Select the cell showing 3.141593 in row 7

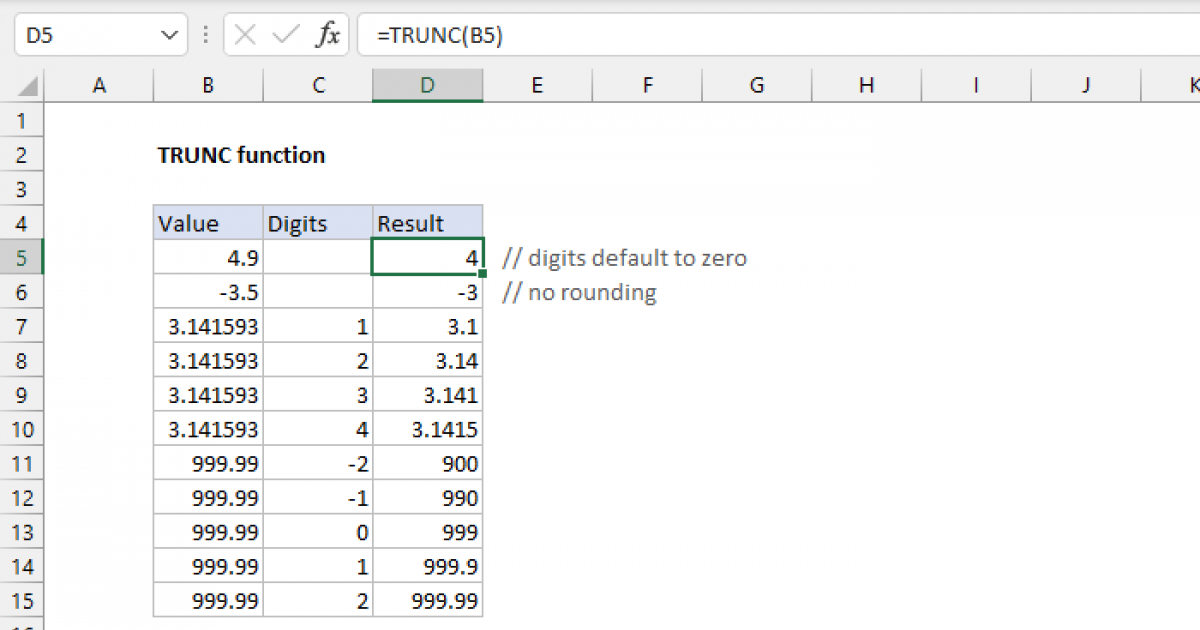pyautogui.click(x=207, y=326)
